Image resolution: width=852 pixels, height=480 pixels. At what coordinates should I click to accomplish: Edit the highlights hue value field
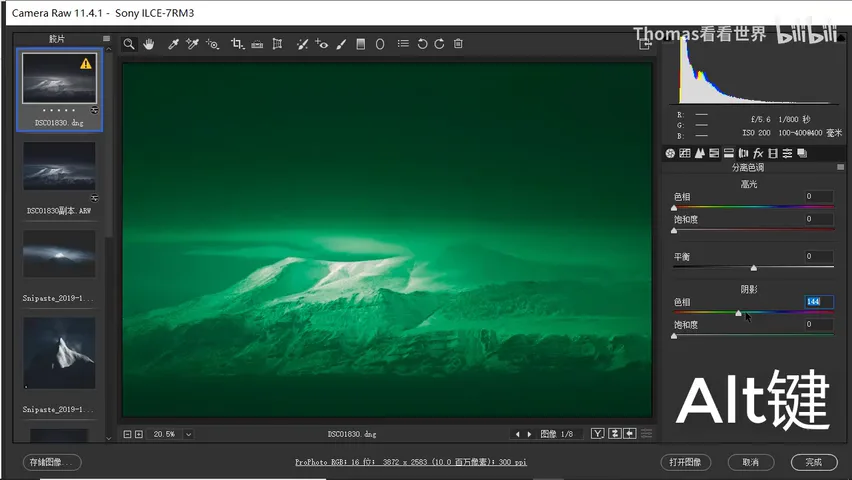pos(818,196)
